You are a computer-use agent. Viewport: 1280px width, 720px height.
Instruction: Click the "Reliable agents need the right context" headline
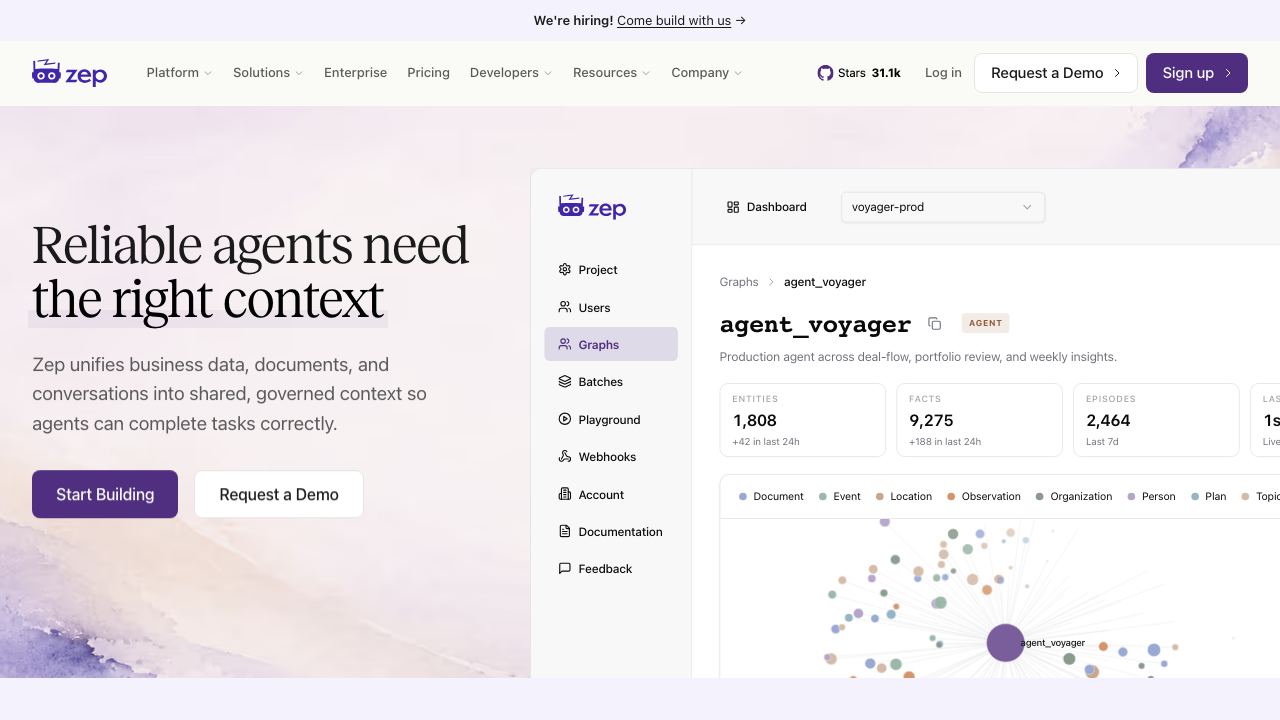pyautogui.click(x=250, y=272)
